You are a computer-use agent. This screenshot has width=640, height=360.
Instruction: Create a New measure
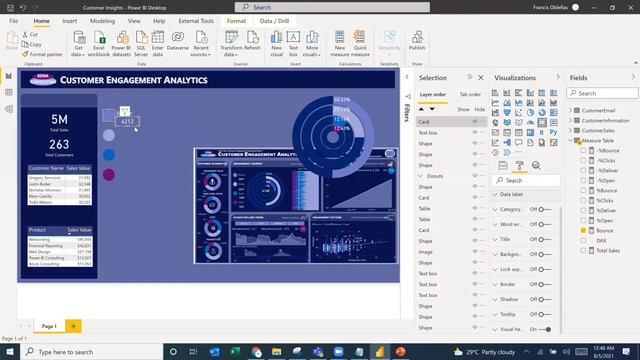[x=340, y=44]
